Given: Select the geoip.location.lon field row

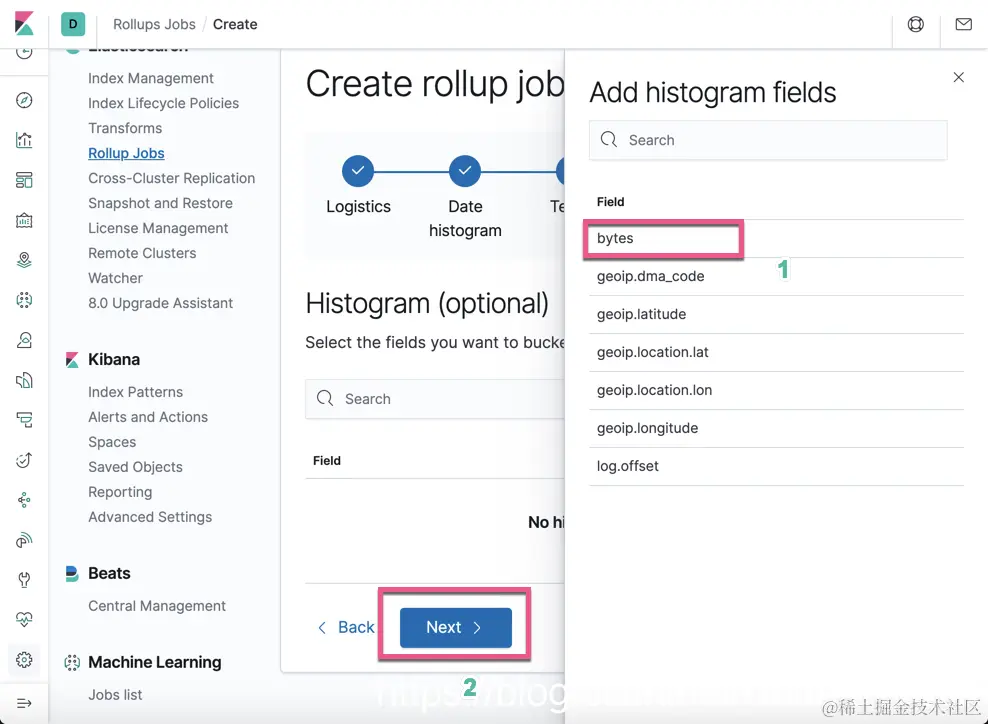Looking at the screenshot, I should click(x=776, y=391).
